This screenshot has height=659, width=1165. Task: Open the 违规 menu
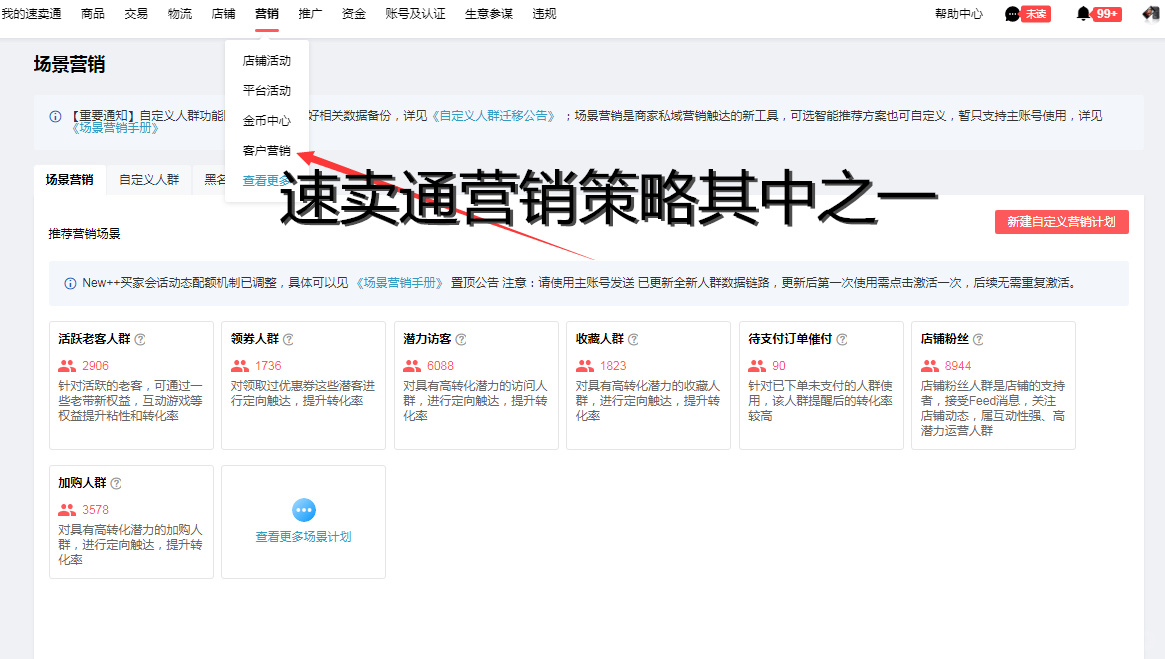coord(545,14)
